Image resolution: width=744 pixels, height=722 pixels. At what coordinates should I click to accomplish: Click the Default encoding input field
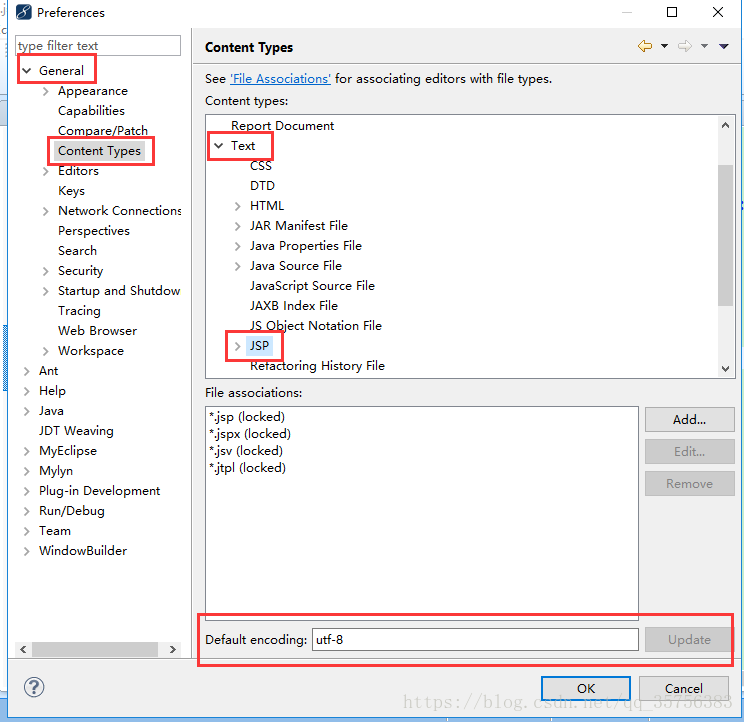[x=475, y=640]
